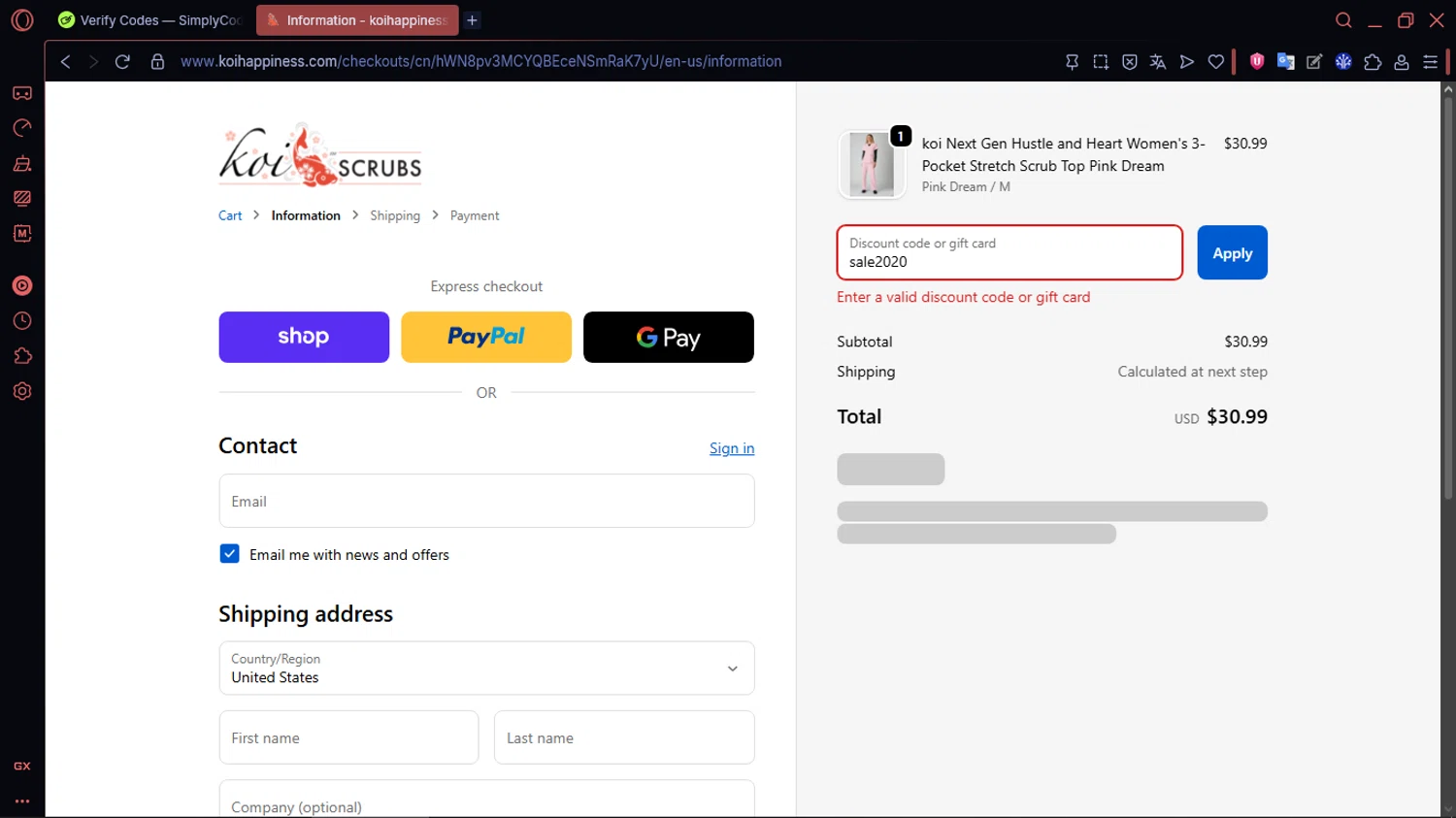Focus the First name field
The width and height of the screenshot is (1456, 818).
(348, 737)
